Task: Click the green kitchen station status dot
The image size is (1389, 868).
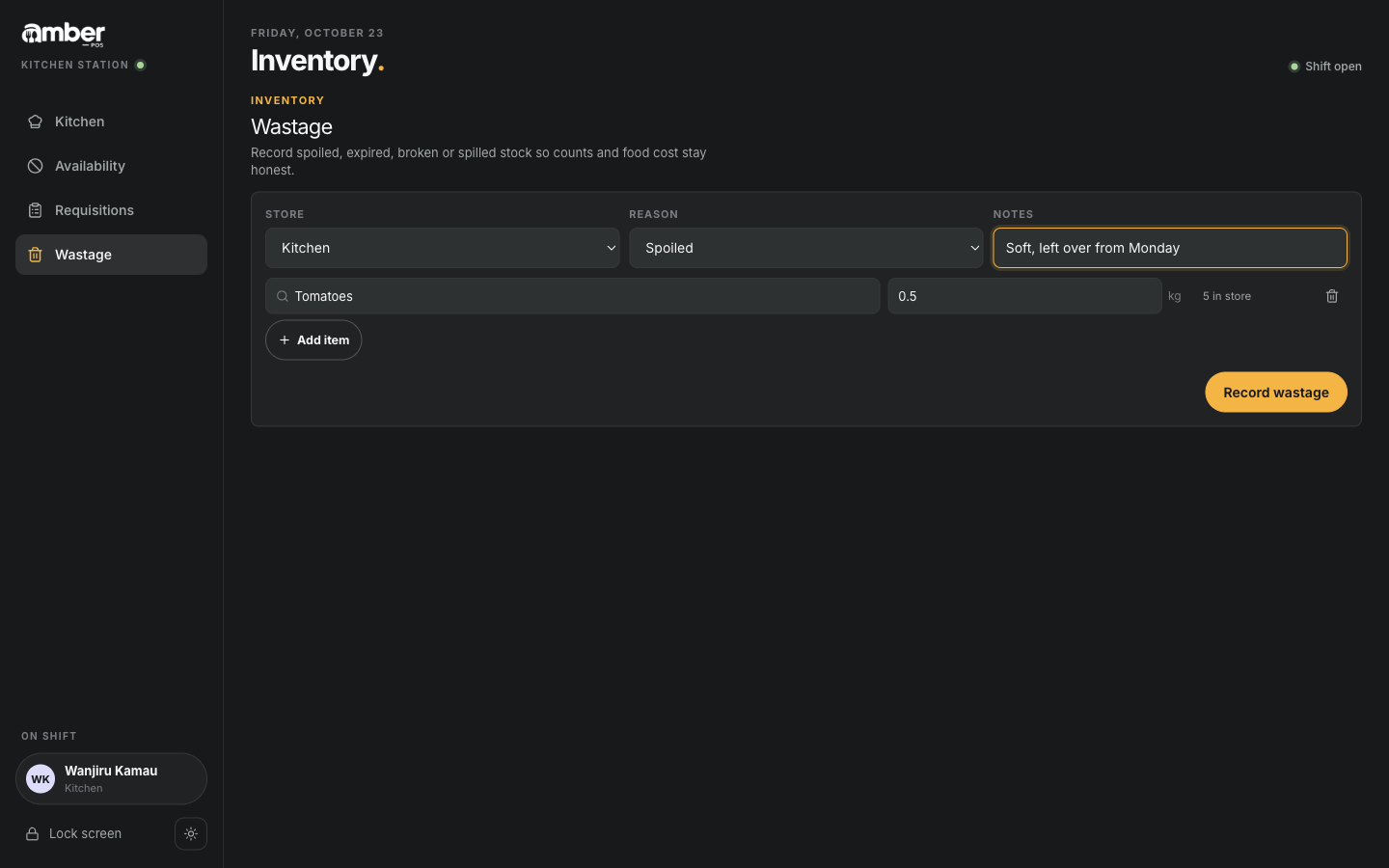Action: [141, 66]
